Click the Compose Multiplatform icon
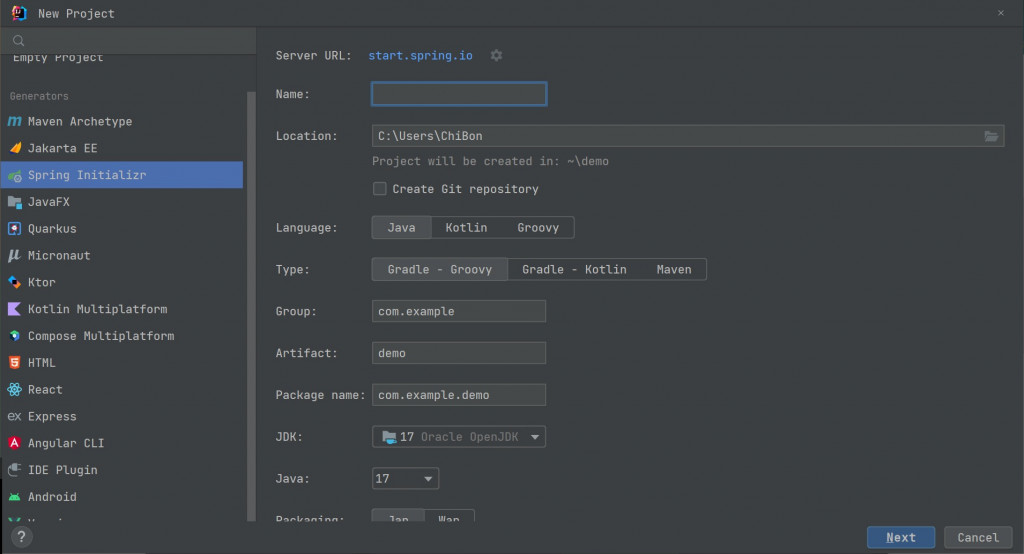 coord(14,336)
